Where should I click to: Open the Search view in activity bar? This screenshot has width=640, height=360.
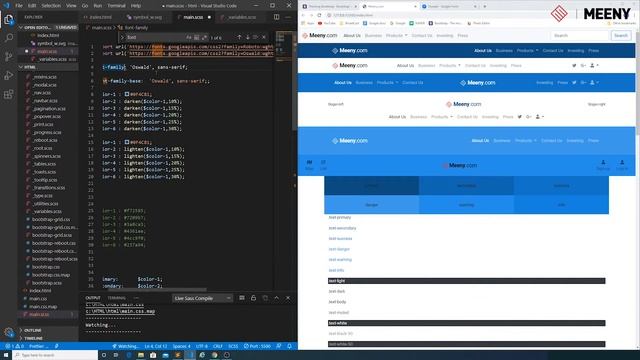point(9,38)
